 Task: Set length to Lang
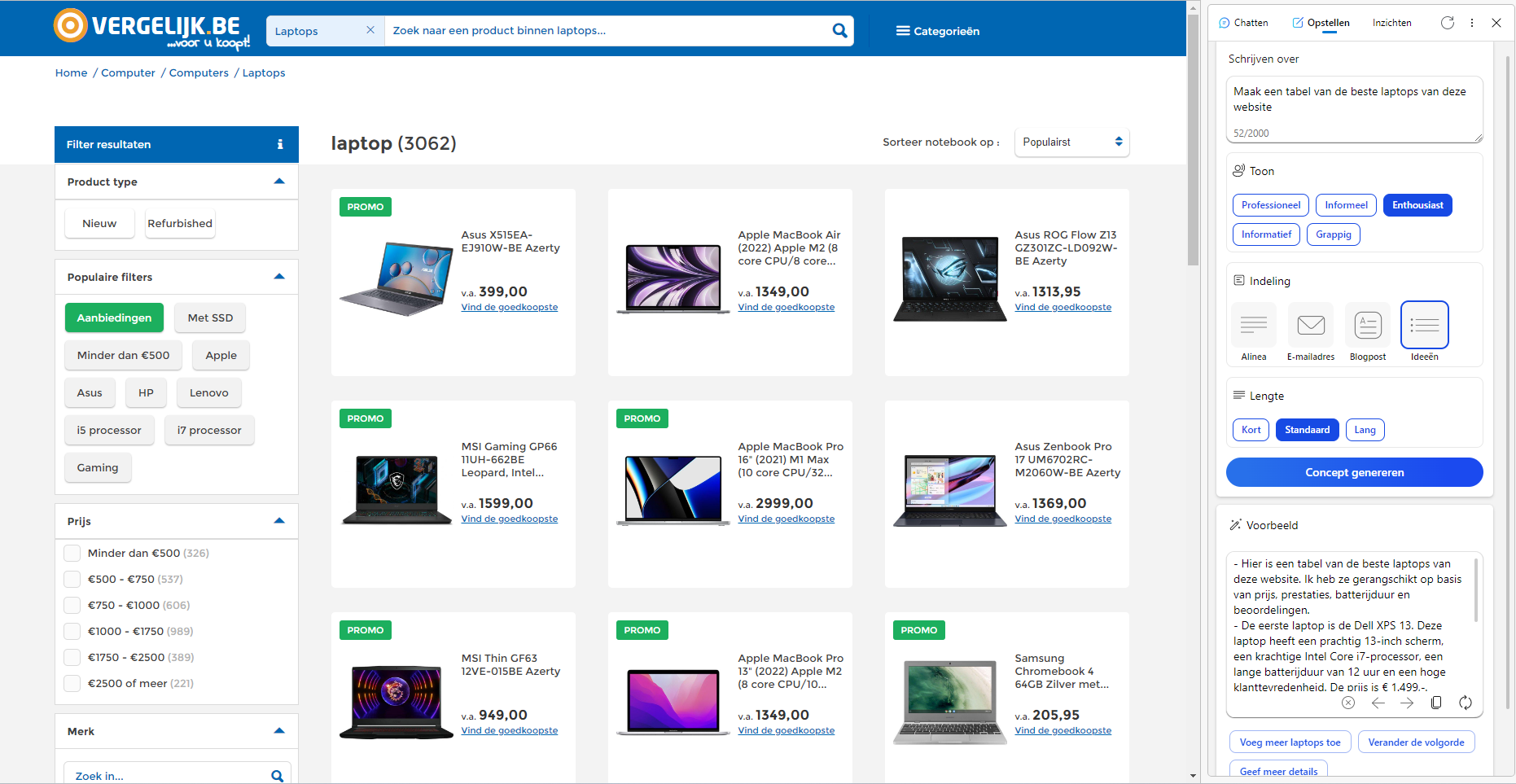point(1365,430)
